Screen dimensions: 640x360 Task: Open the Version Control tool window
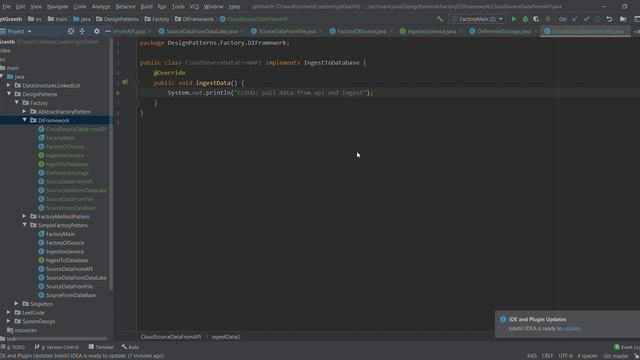(56, 347)
